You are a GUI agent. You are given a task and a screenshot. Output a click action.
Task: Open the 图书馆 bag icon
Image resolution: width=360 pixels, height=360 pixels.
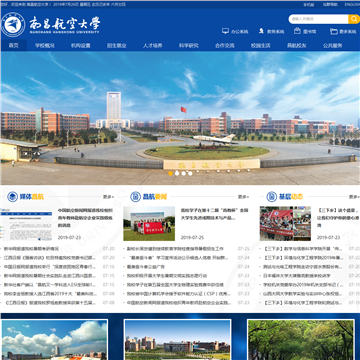tap(297, 31)
